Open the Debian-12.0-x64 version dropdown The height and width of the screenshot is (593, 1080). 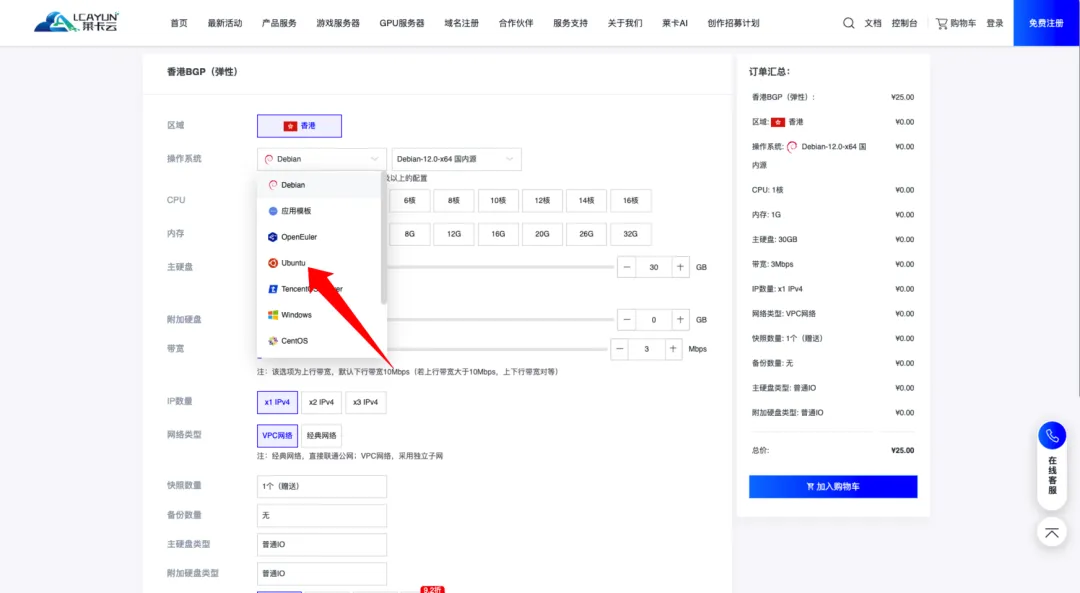(x=456, y=159)
